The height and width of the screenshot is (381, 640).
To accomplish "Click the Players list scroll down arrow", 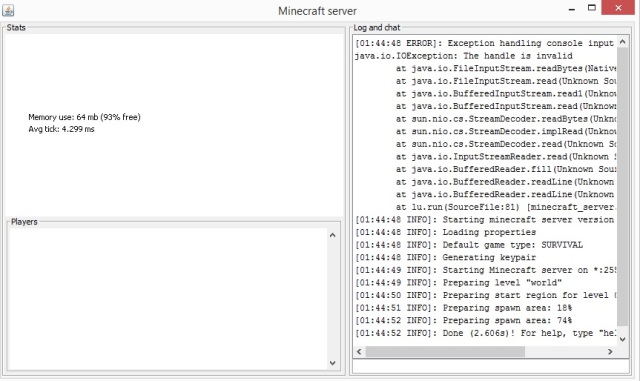I will point(333,363).
